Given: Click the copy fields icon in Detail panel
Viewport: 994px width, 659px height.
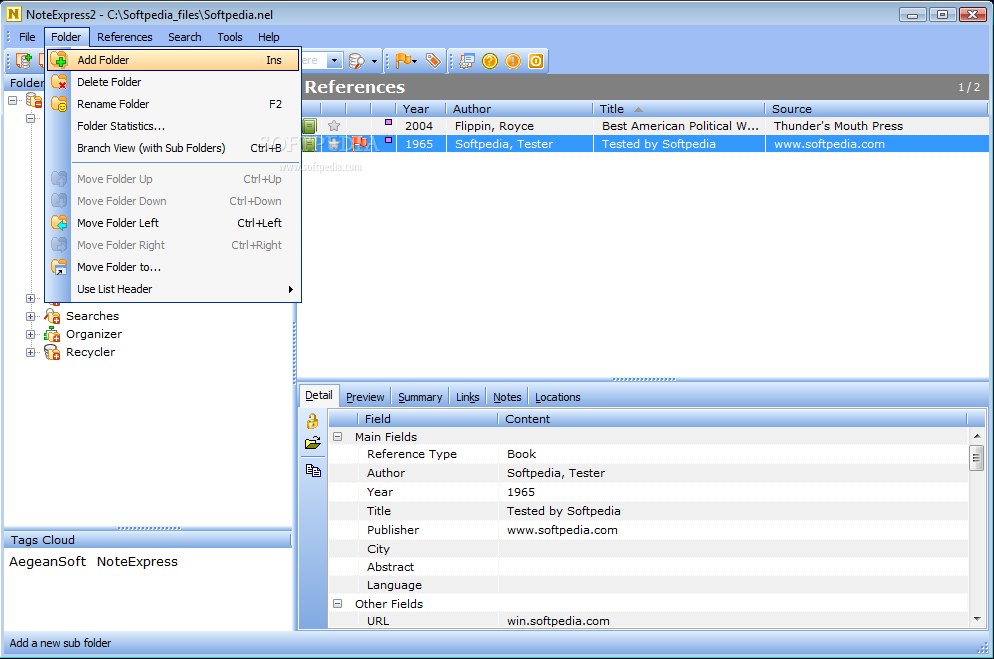Looking at the screenshot, I should click(x=313, y=470).
